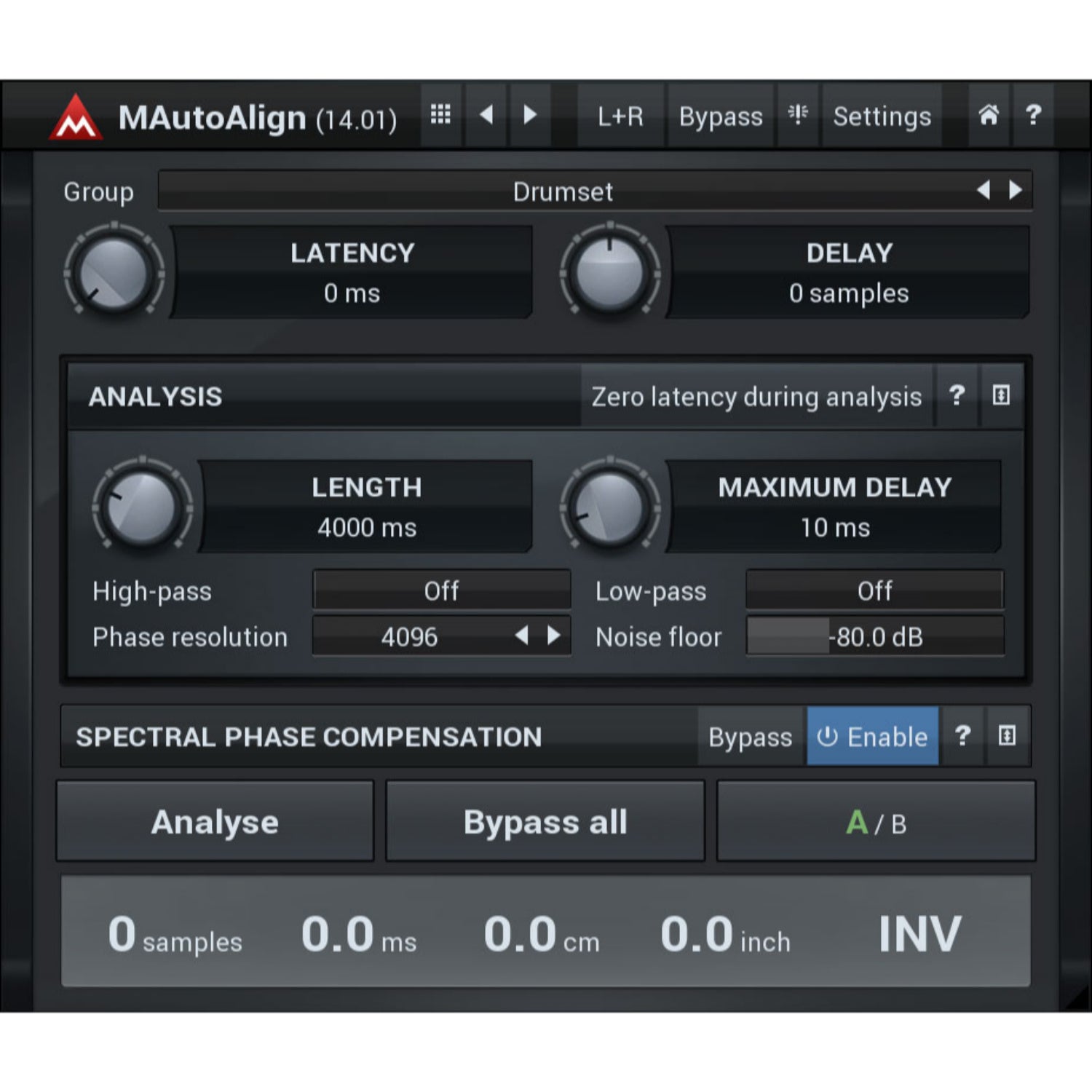Click the Latency knob
The height and width of the screenshot is (1092, 1092).
click(114, 272)
